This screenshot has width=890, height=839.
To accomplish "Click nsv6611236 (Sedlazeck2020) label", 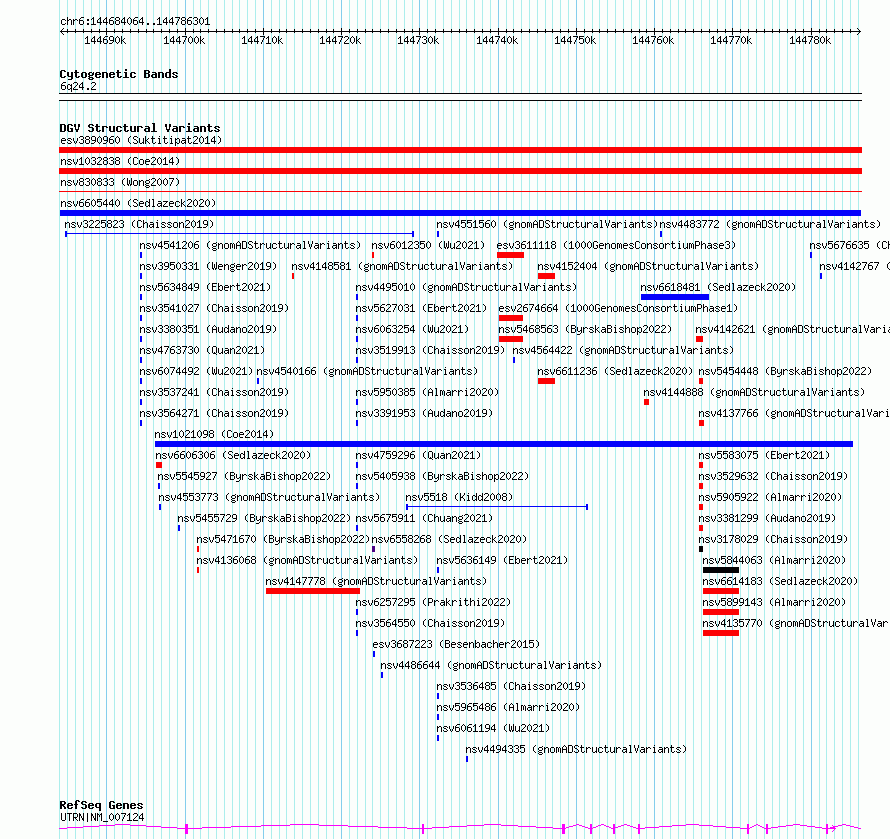I will pos(615,371).
